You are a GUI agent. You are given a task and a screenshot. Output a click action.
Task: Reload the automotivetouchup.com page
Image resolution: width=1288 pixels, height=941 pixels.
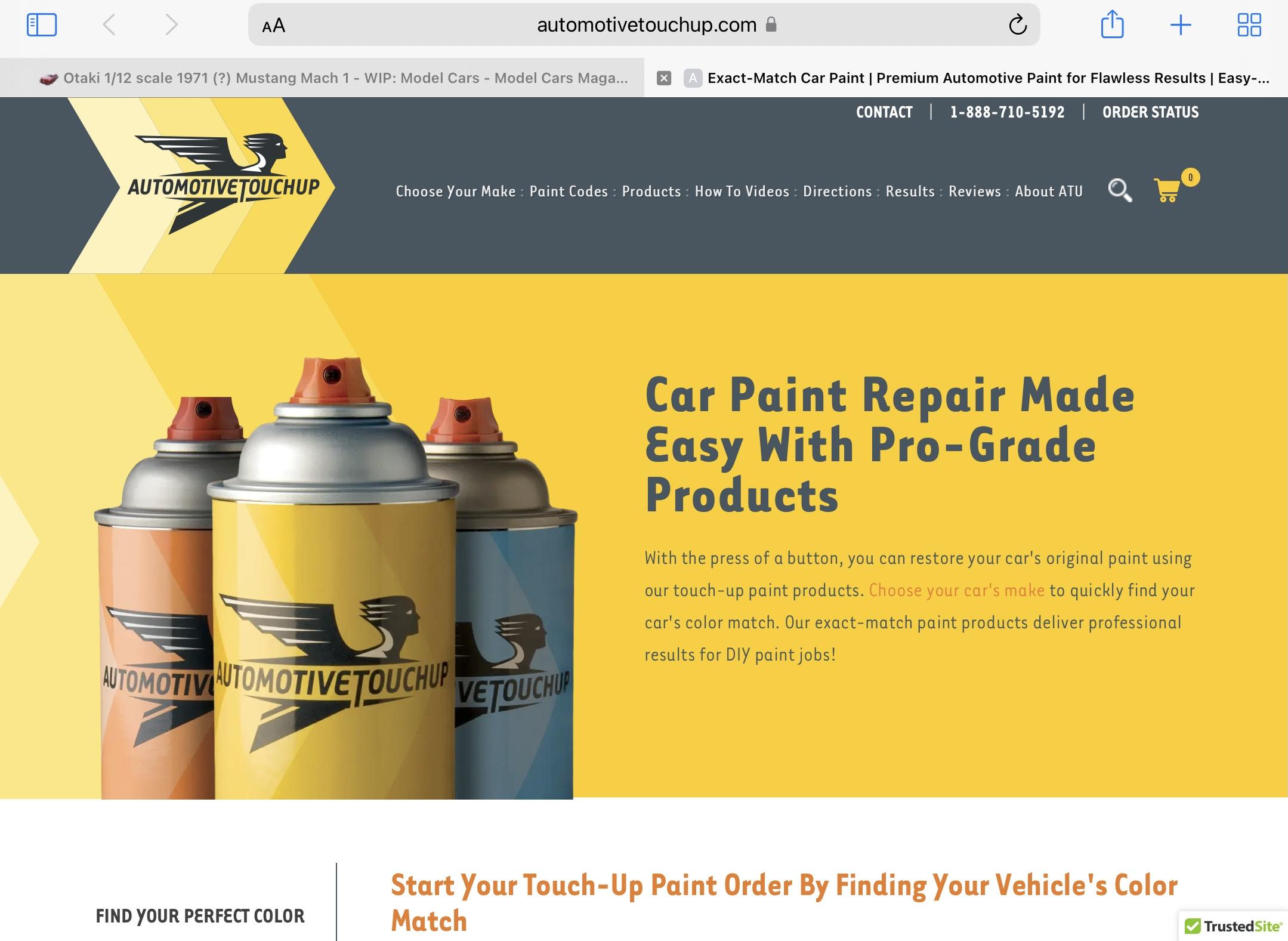[1018, 25]
